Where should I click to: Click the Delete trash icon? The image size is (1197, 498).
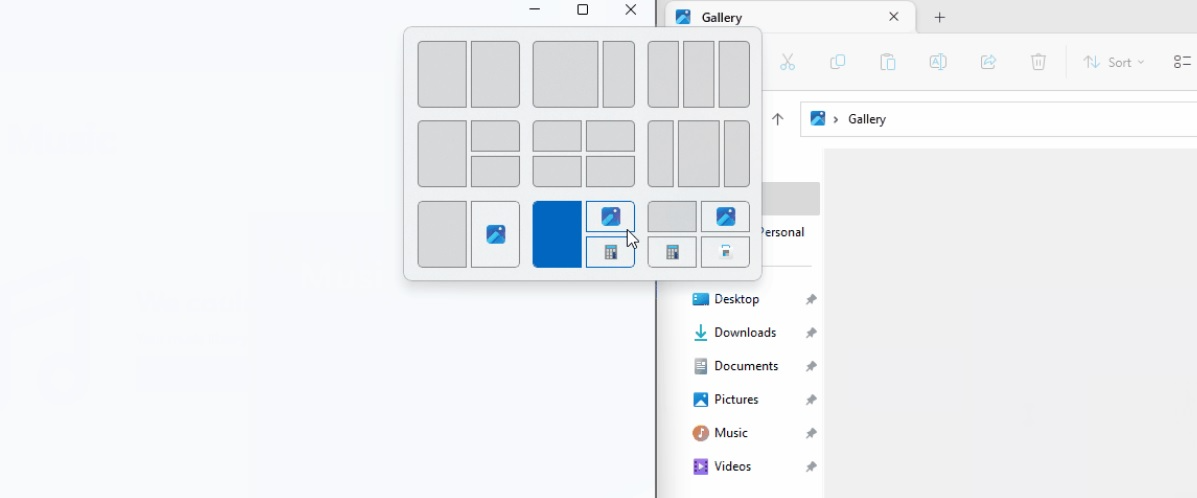click(x=1038, y=62)
